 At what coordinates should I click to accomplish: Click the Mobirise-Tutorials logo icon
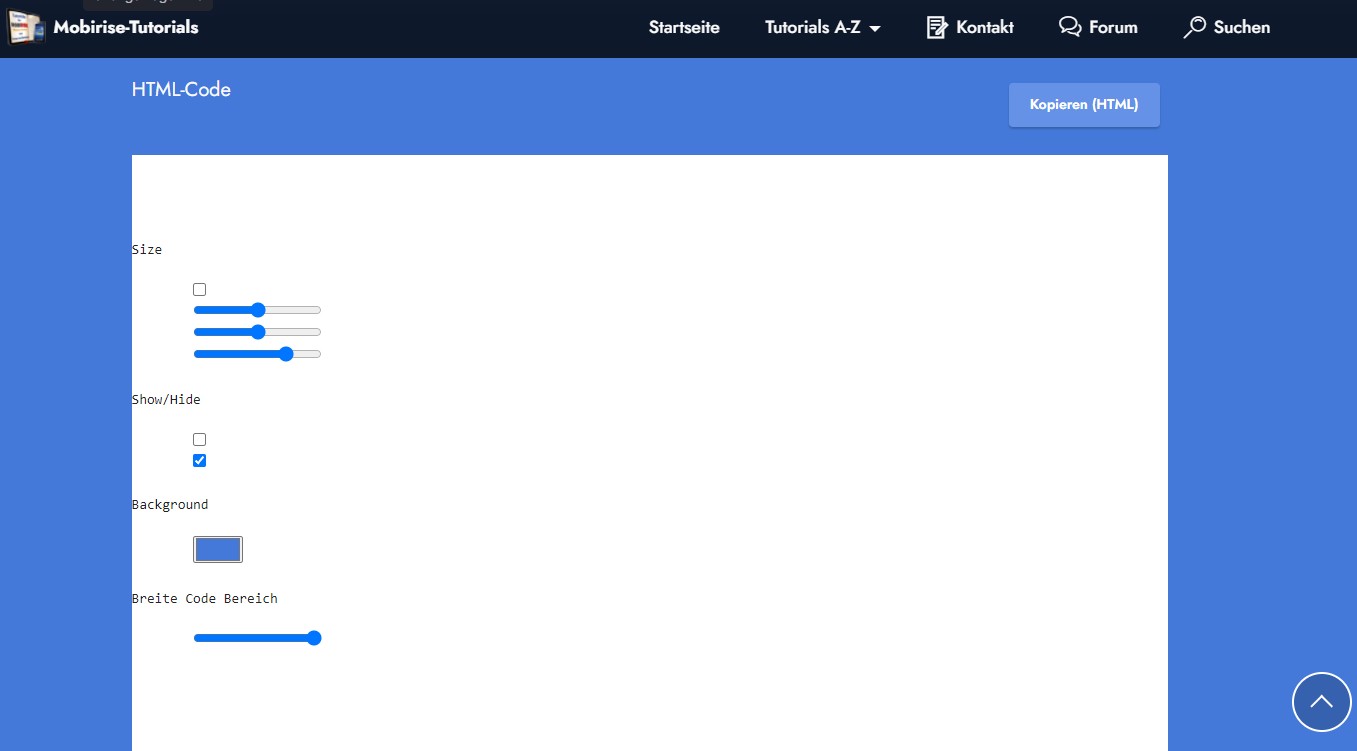point(27,28)
